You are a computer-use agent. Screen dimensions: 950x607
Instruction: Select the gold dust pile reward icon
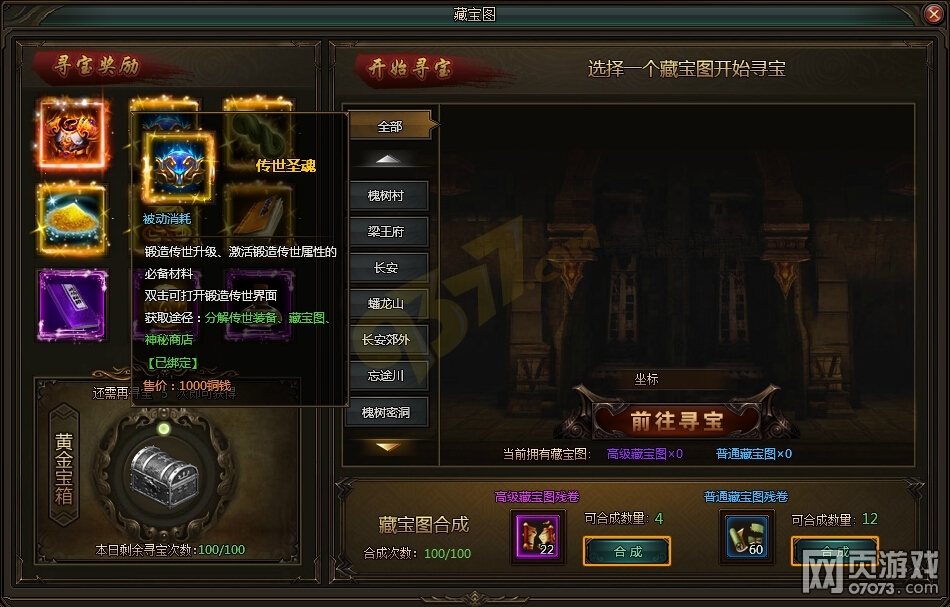coord(72,219)
